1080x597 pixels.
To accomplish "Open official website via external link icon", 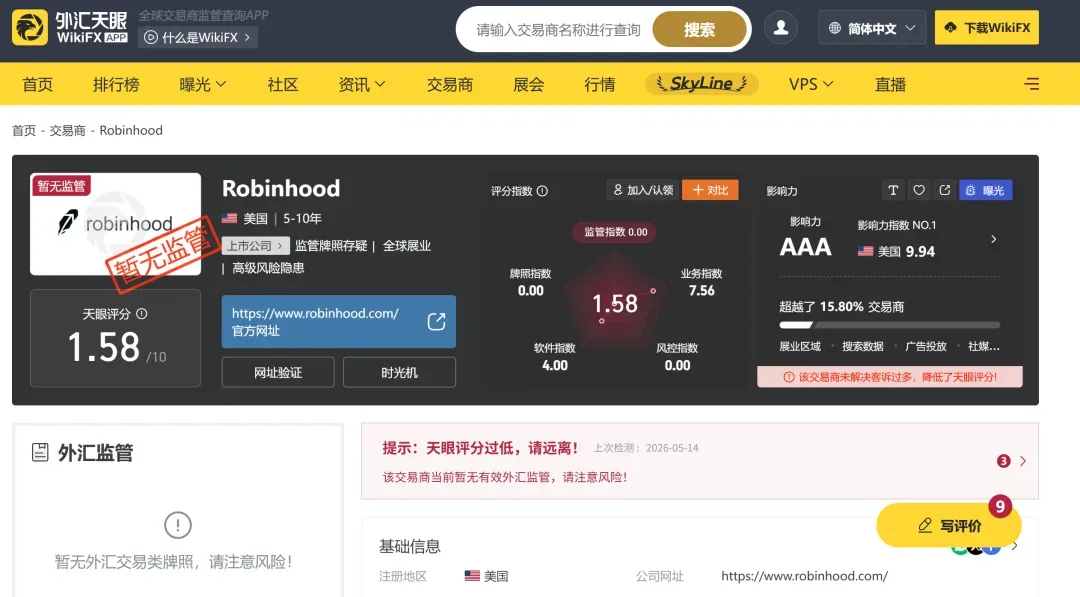I will click(x=436, y=322).
